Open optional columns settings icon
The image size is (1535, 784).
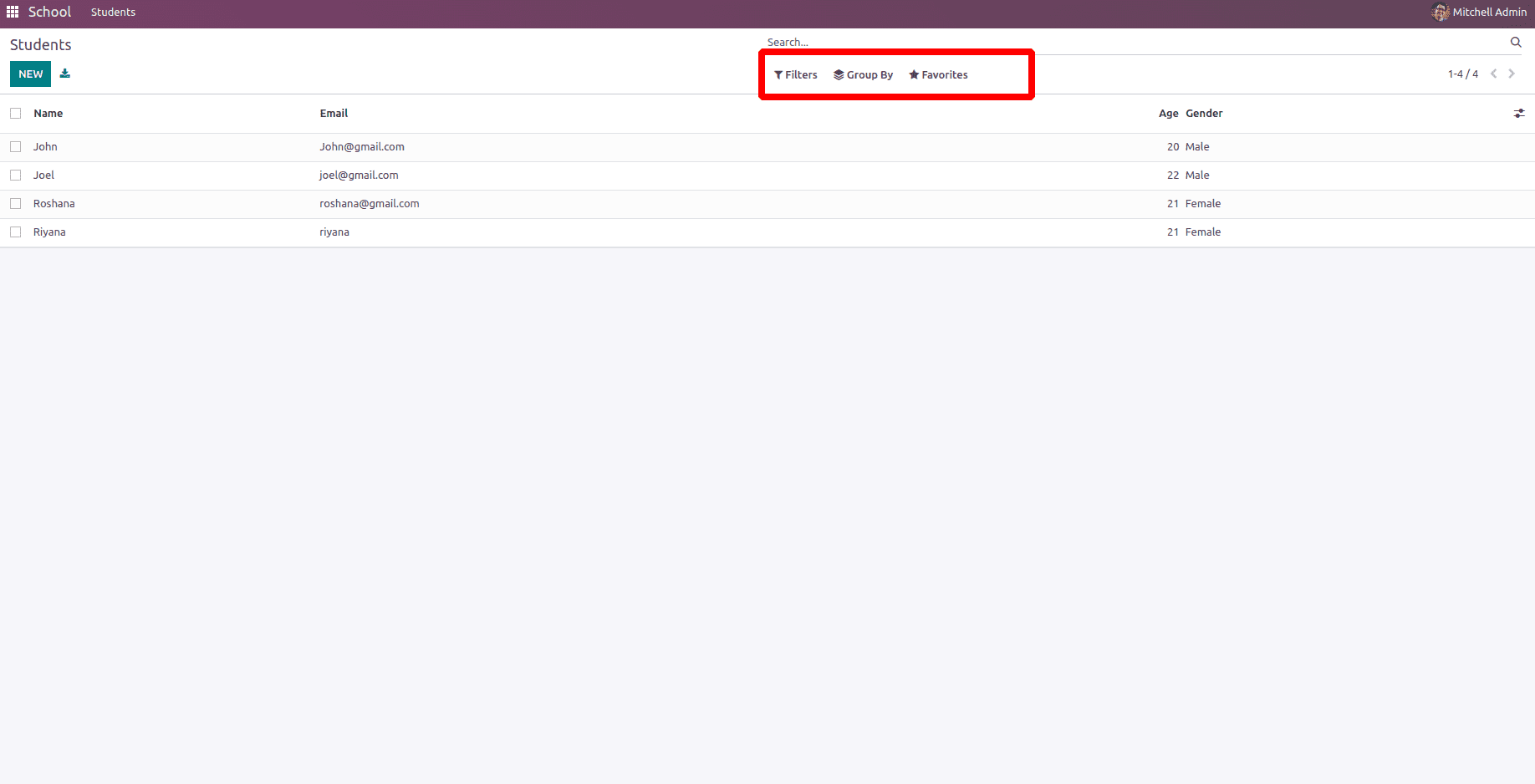click(x=1519, y=114)
